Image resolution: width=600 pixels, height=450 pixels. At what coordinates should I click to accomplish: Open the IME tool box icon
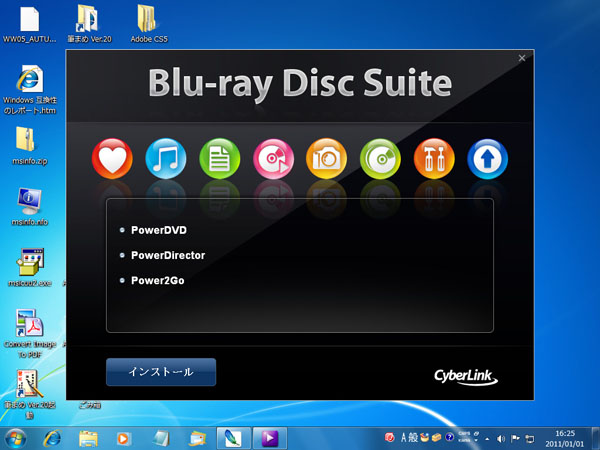click(437, 437)
